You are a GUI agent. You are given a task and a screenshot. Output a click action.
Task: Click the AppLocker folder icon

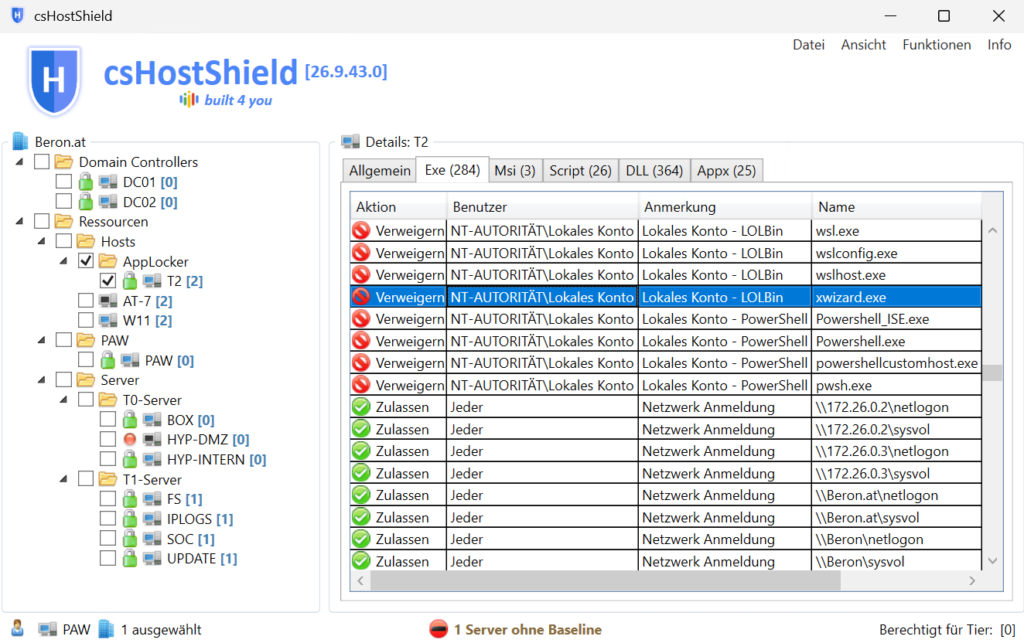[108, 261]
